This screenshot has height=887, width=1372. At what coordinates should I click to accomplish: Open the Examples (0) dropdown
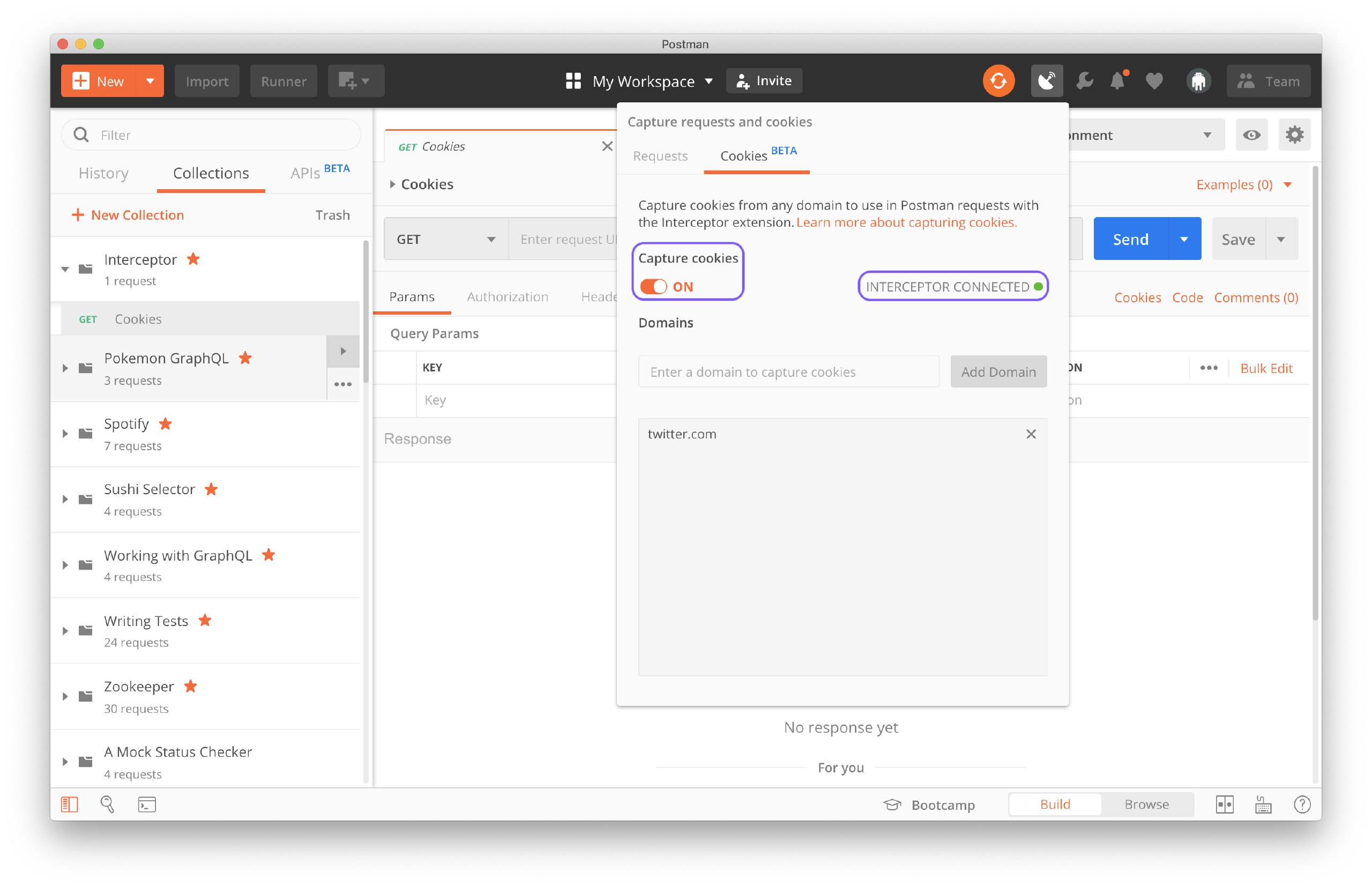coord(1243,184)
